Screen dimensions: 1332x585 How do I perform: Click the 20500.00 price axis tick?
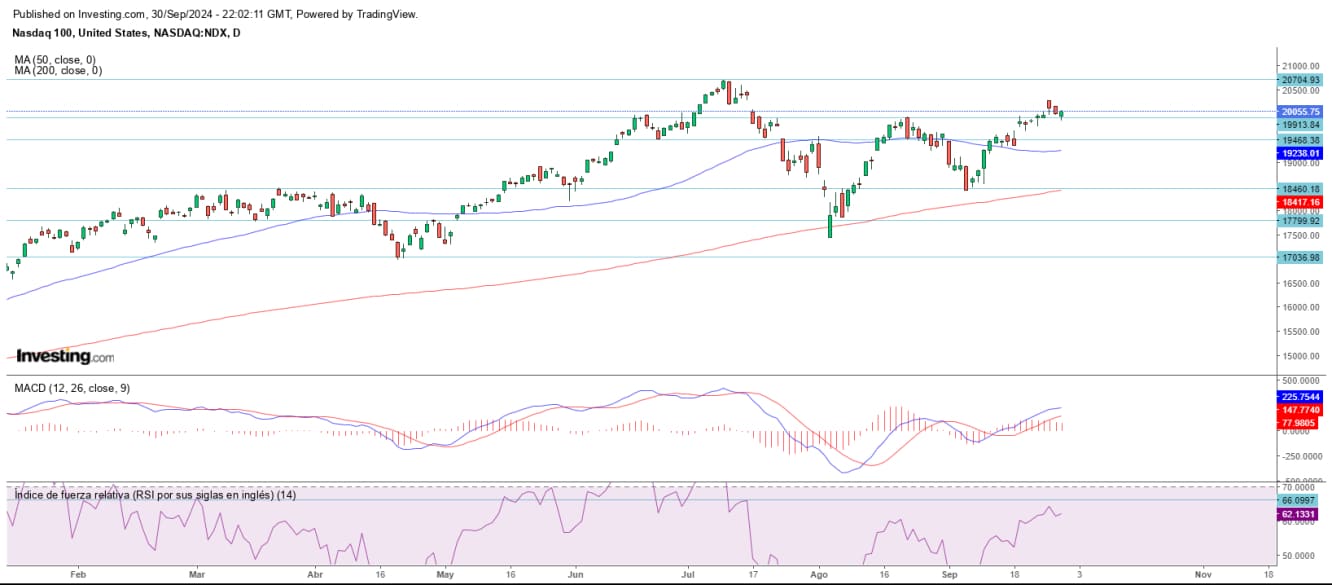coord(1300,90)
